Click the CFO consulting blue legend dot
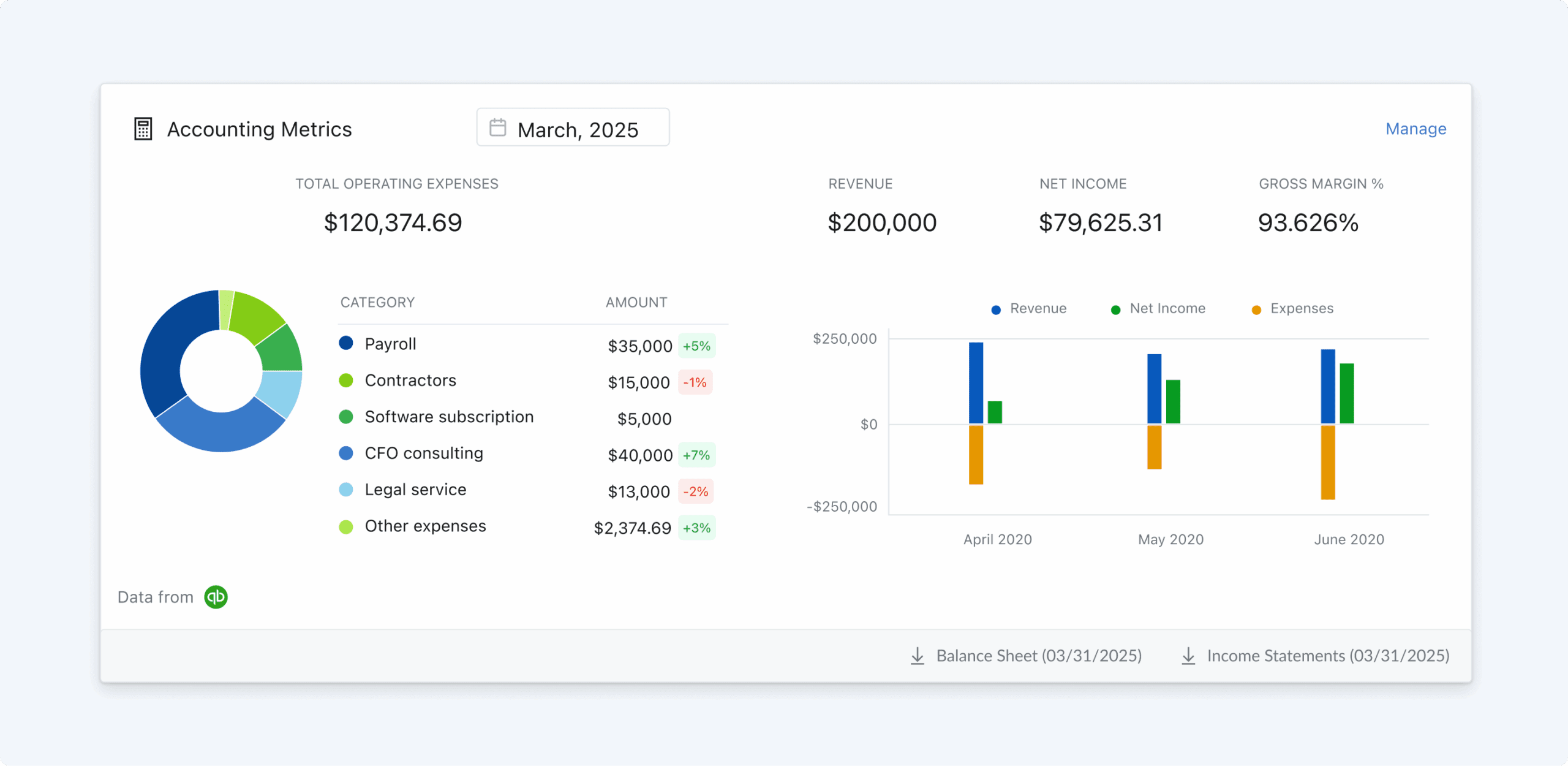The width and height of the screenshot is (1568, 766). pyautogui.click(x=346, y=453)
